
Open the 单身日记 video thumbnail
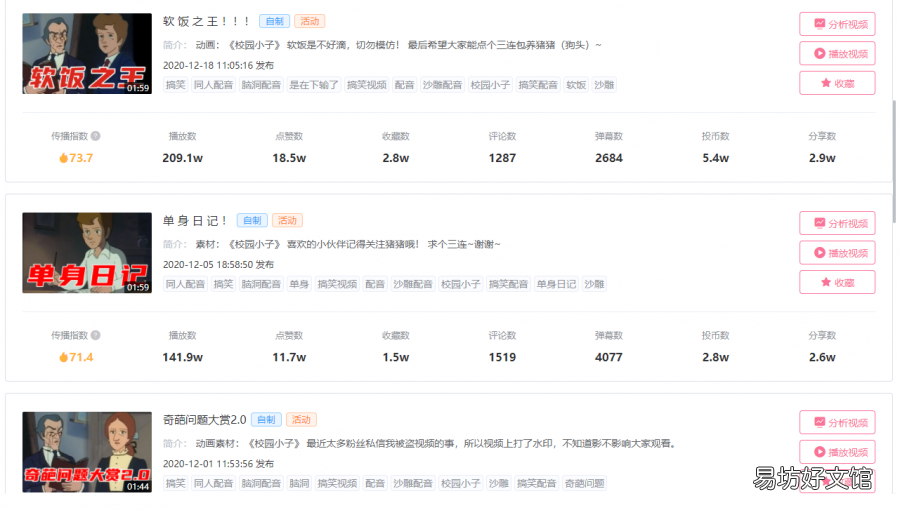[87, 253]
